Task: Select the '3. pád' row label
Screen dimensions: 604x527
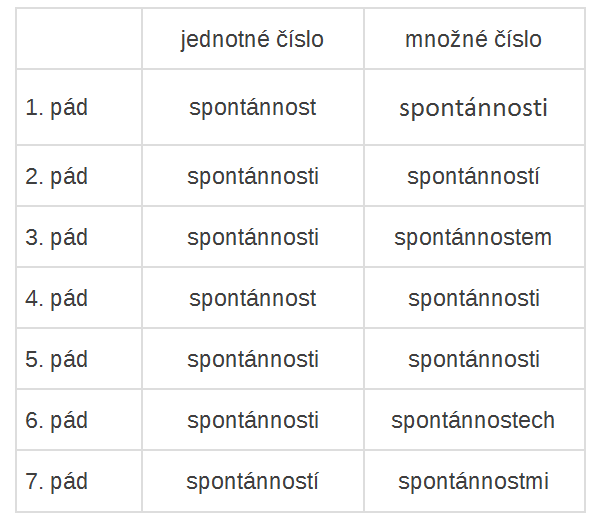Action: (56, 237)
